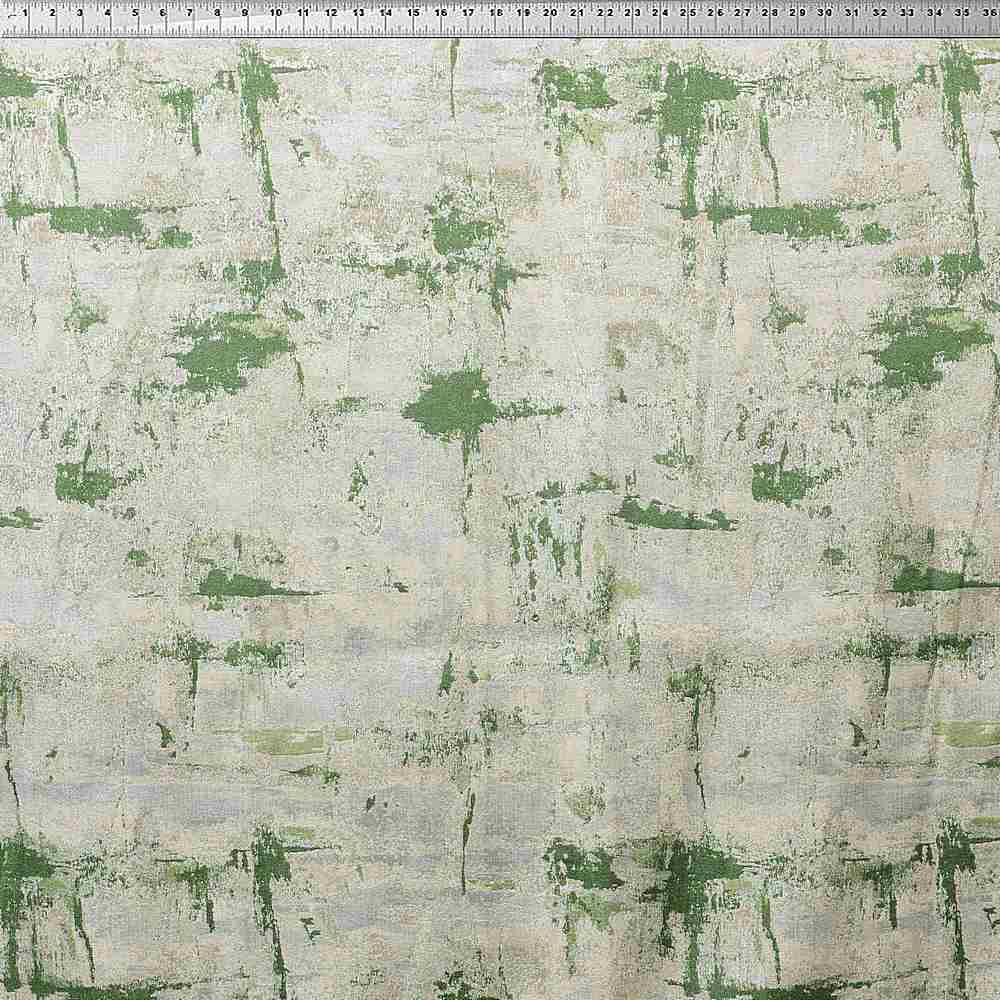Click the number 33 on the ruler
The width and height of the screenshot is (1000, 1000).
[907, 12]
